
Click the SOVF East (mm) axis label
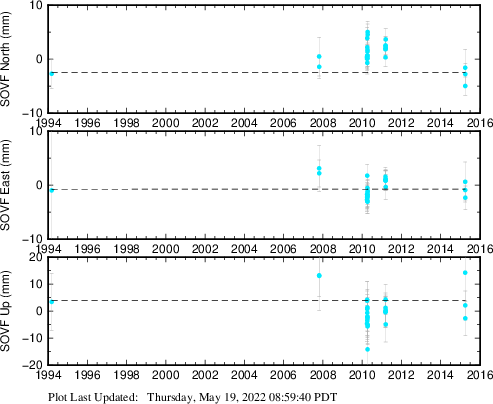pos(5,185)
